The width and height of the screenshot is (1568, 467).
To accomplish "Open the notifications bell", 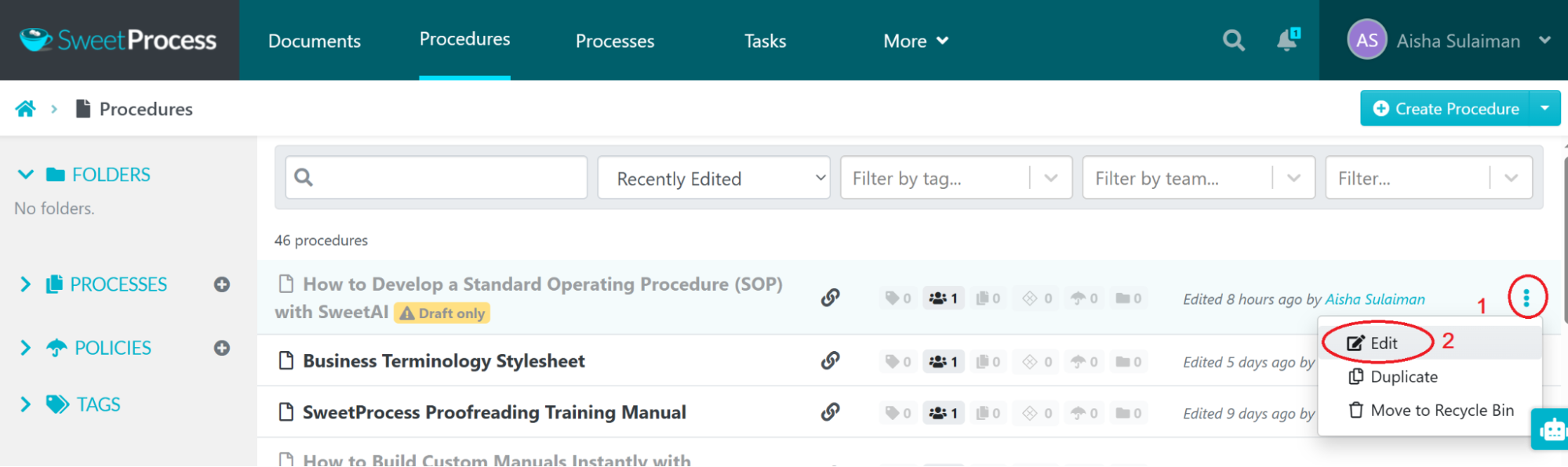I will coord(1287,40).
